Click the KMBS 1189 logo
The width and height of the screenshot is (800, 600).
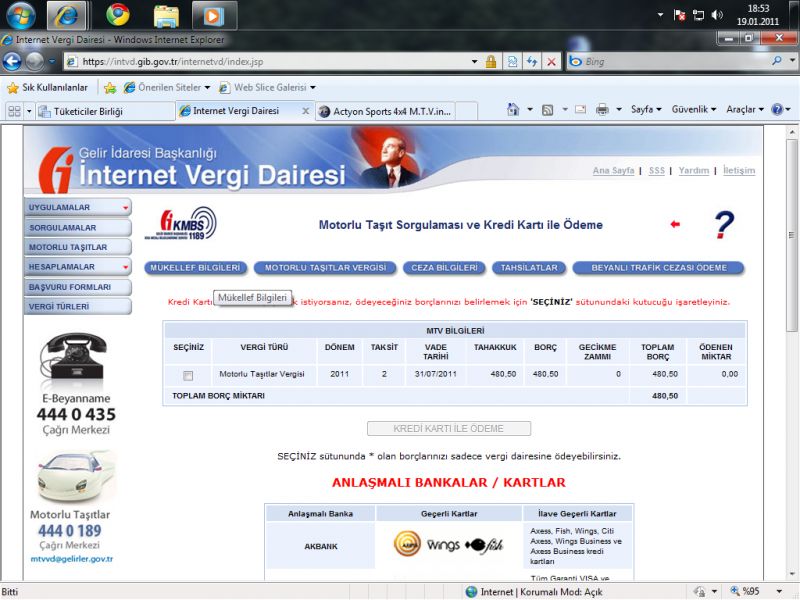182,224
